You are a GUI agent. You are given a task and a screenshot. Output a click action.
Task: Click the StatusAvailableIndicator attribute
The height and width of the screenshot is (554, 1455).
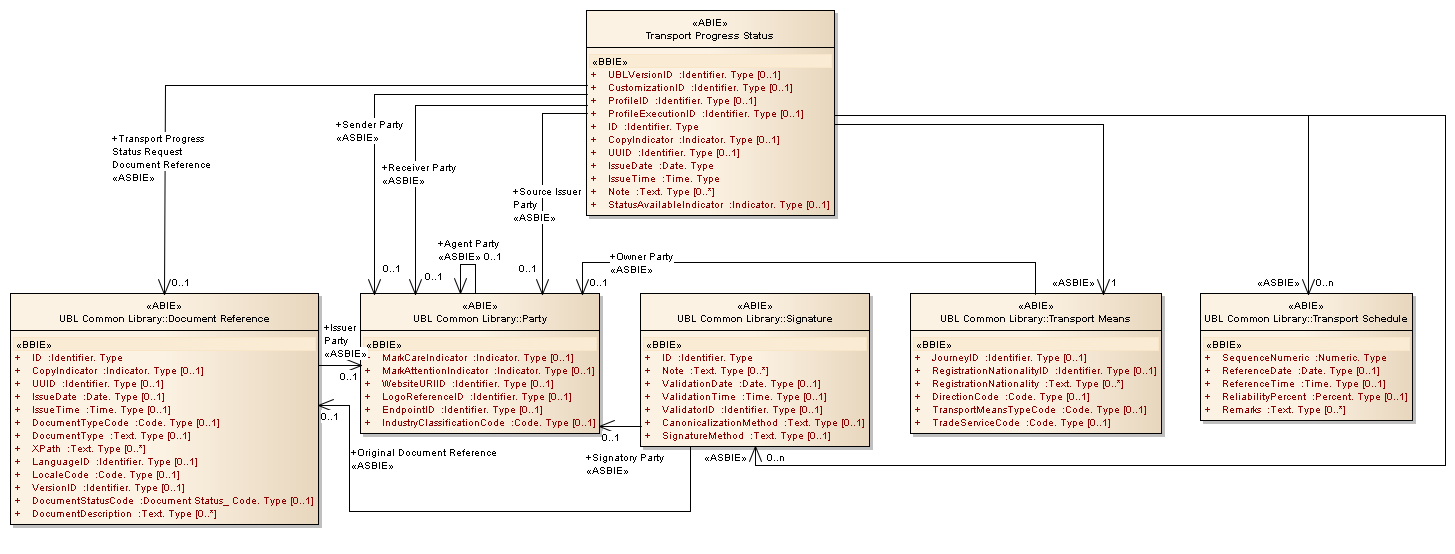point(718,205)
